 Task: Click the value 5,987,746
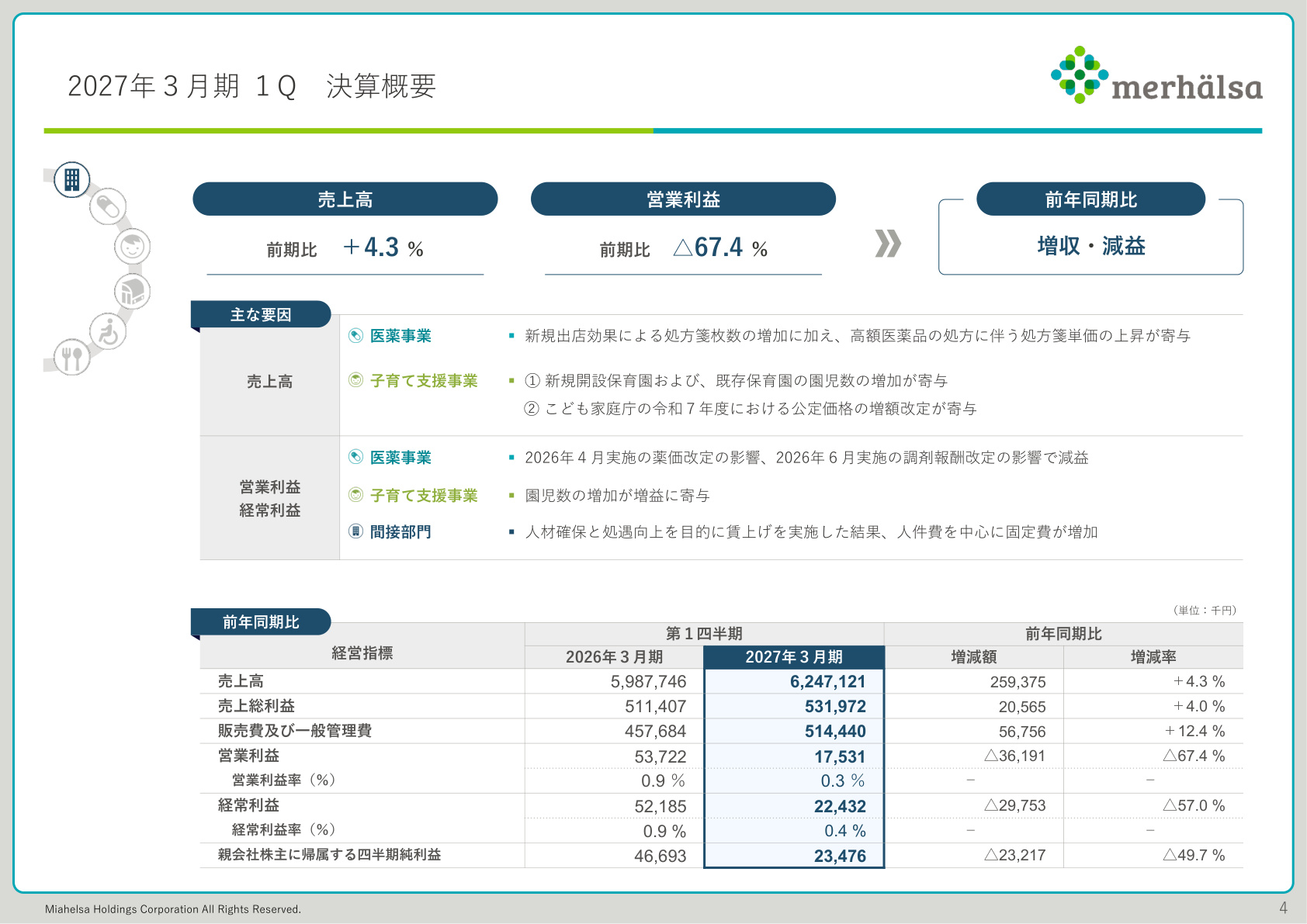click(649, 682)
